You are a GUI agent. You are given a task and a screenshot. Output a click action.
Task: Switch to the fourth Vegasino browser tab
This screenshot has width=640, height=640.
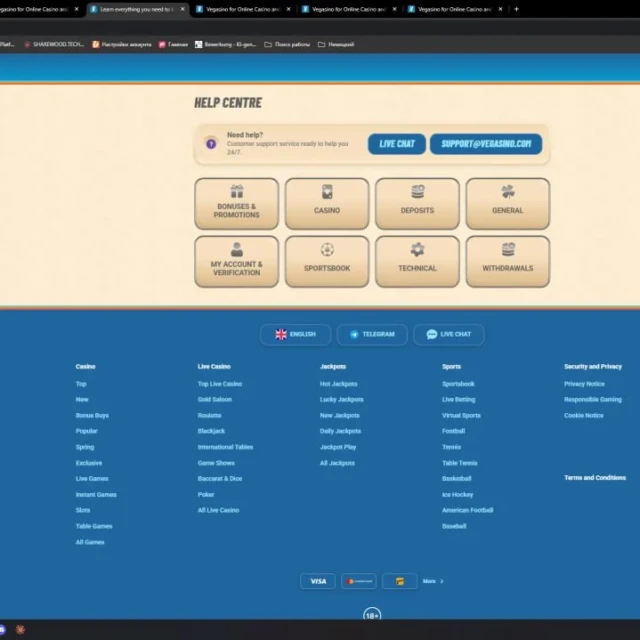click(x=349, y=9)
